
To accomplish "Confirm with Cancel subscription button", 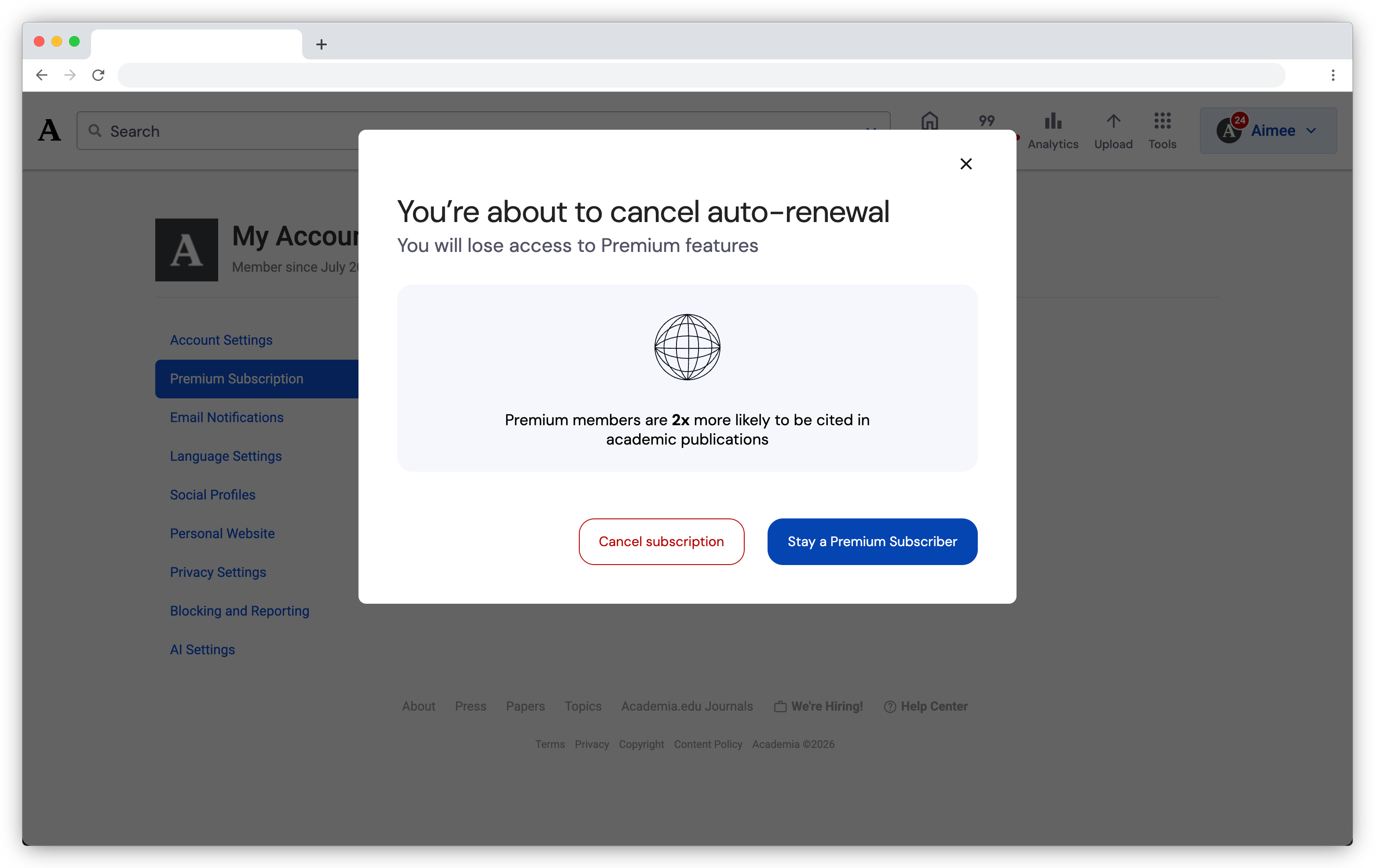I will point(661,541).
